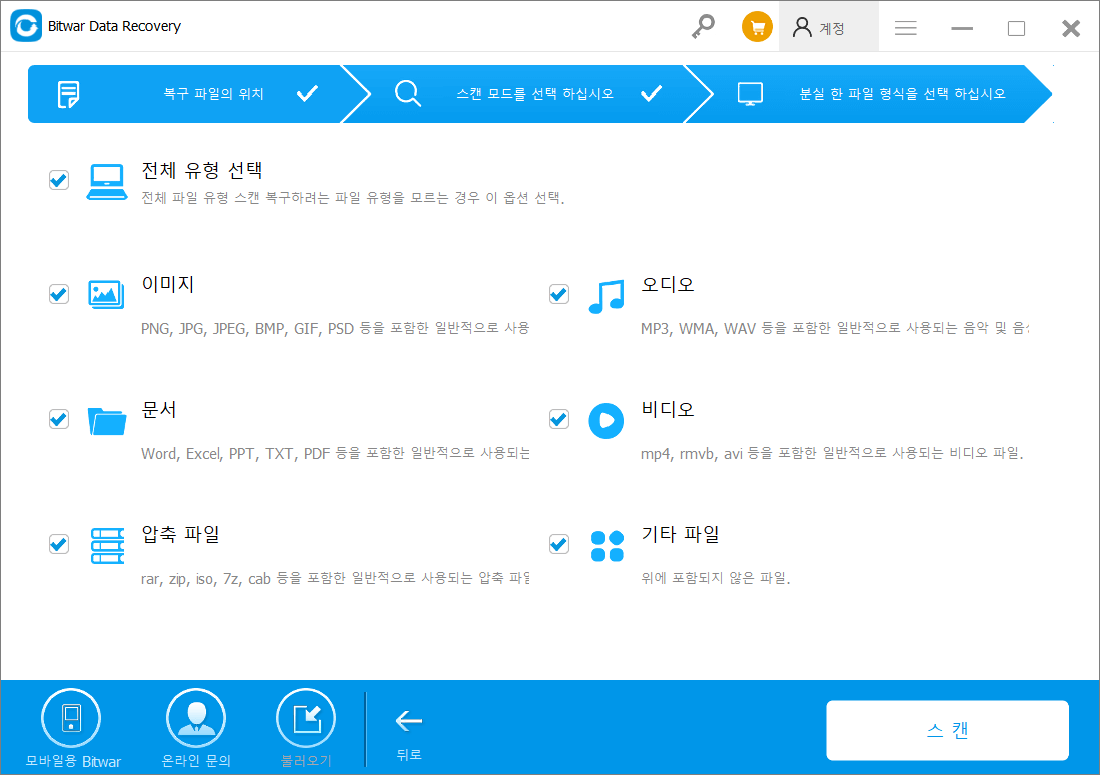Click the 압축 파일 label

point(181,534)
